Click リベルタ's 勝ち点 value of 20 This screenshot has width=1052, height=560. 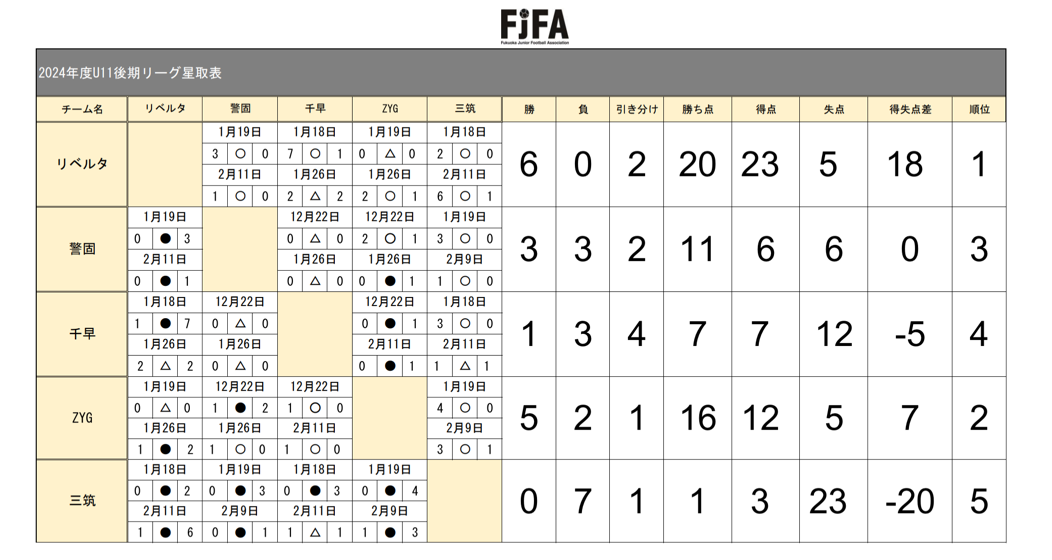click(697, 164)
